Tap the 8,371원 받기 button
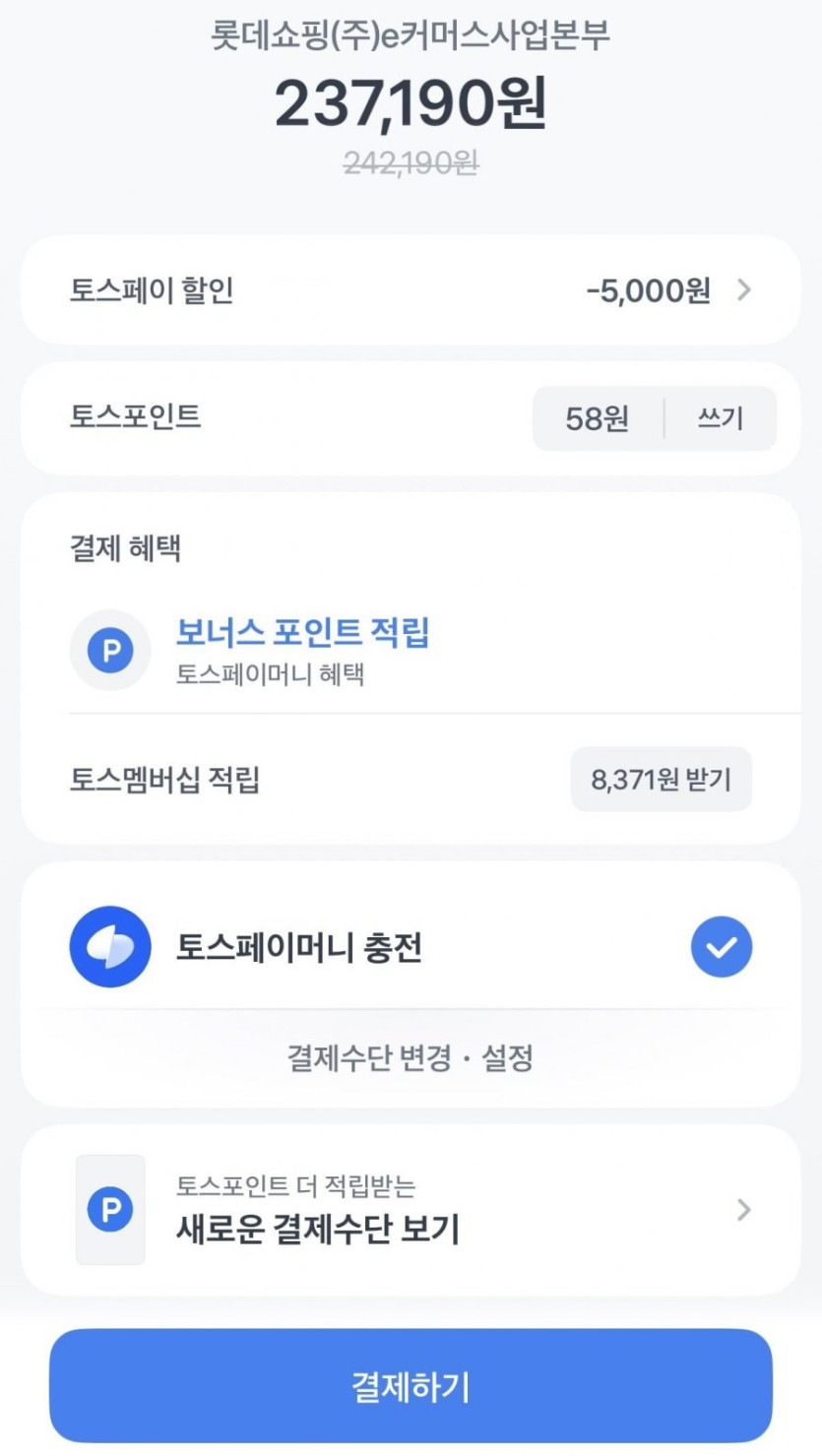Image resolution: width=822 pixels, height=1456 pixels. pyautogui.click(x=661, y=780)
